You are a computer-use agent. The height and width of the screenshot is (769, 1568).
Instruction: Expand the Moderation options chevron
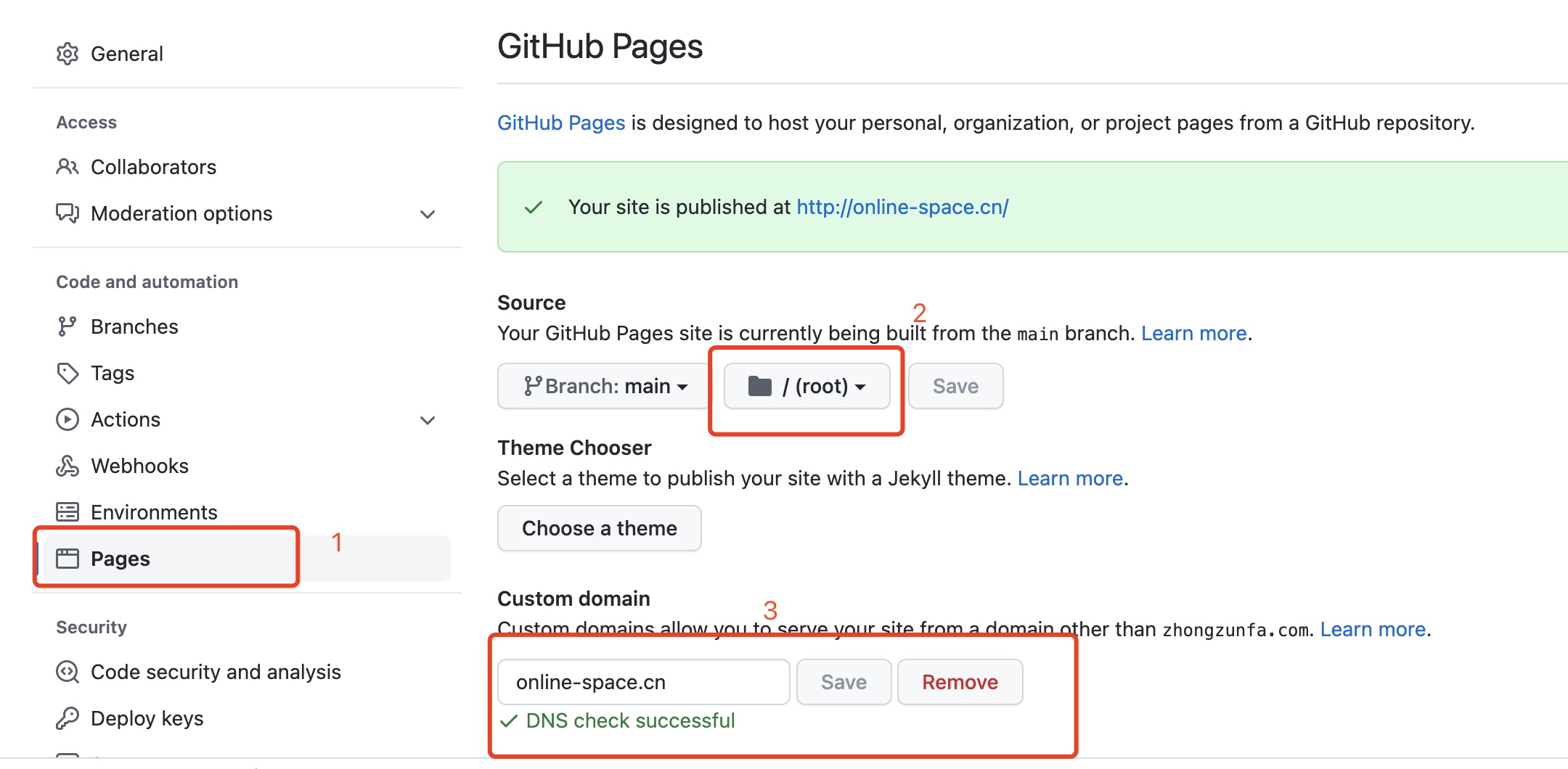(428, 214)
